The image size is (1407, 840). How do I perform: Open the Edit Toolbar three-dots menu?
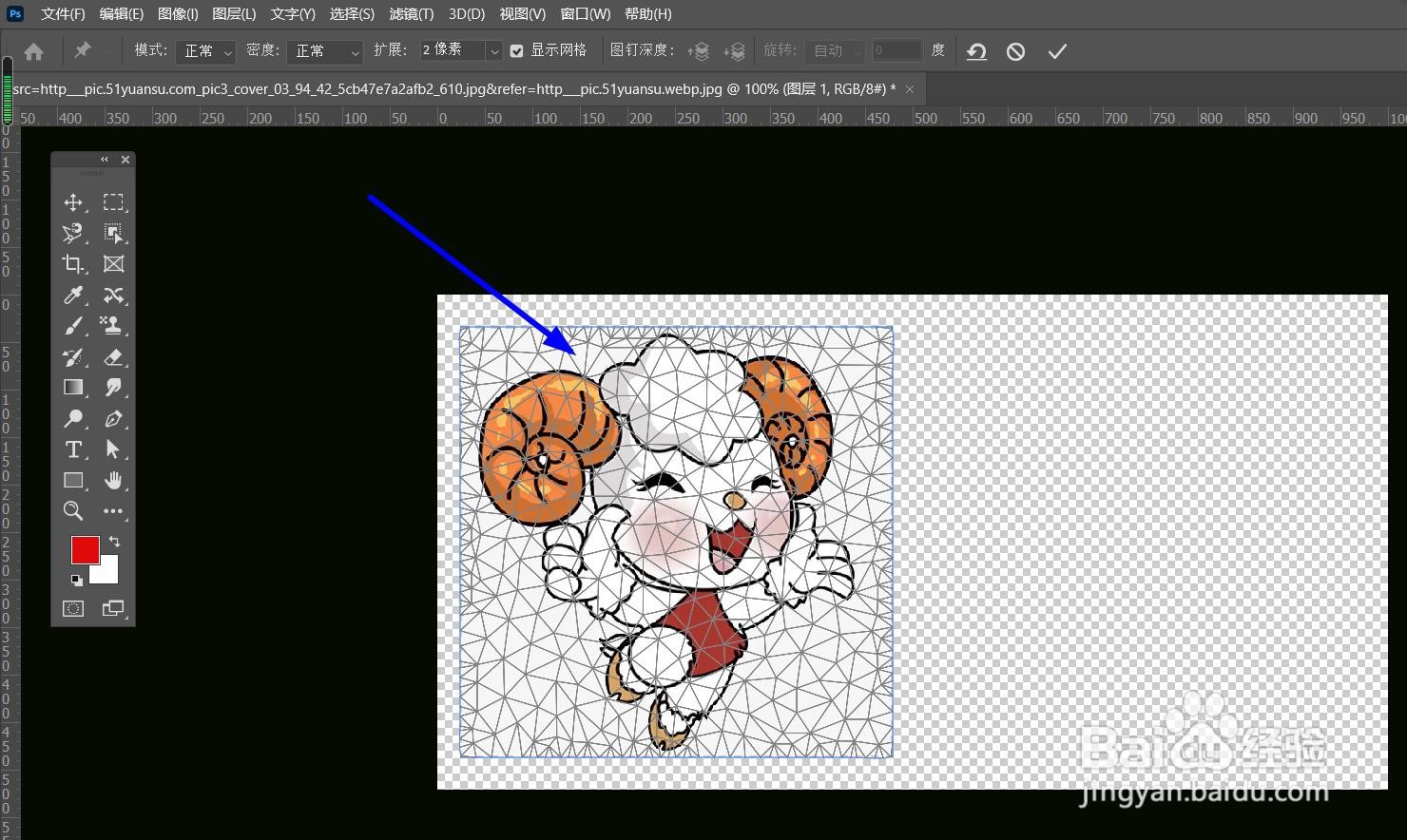113,511
